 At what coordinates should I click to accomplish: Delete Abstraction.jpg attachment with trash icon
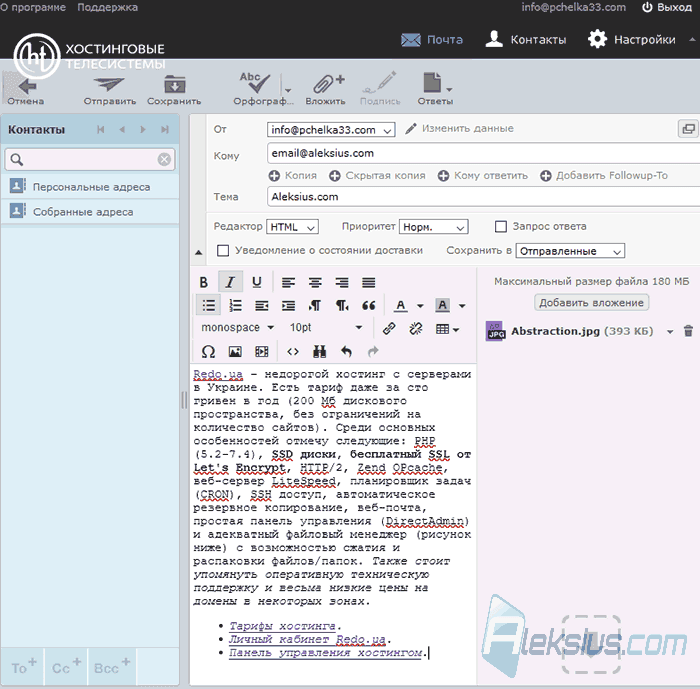688,331
